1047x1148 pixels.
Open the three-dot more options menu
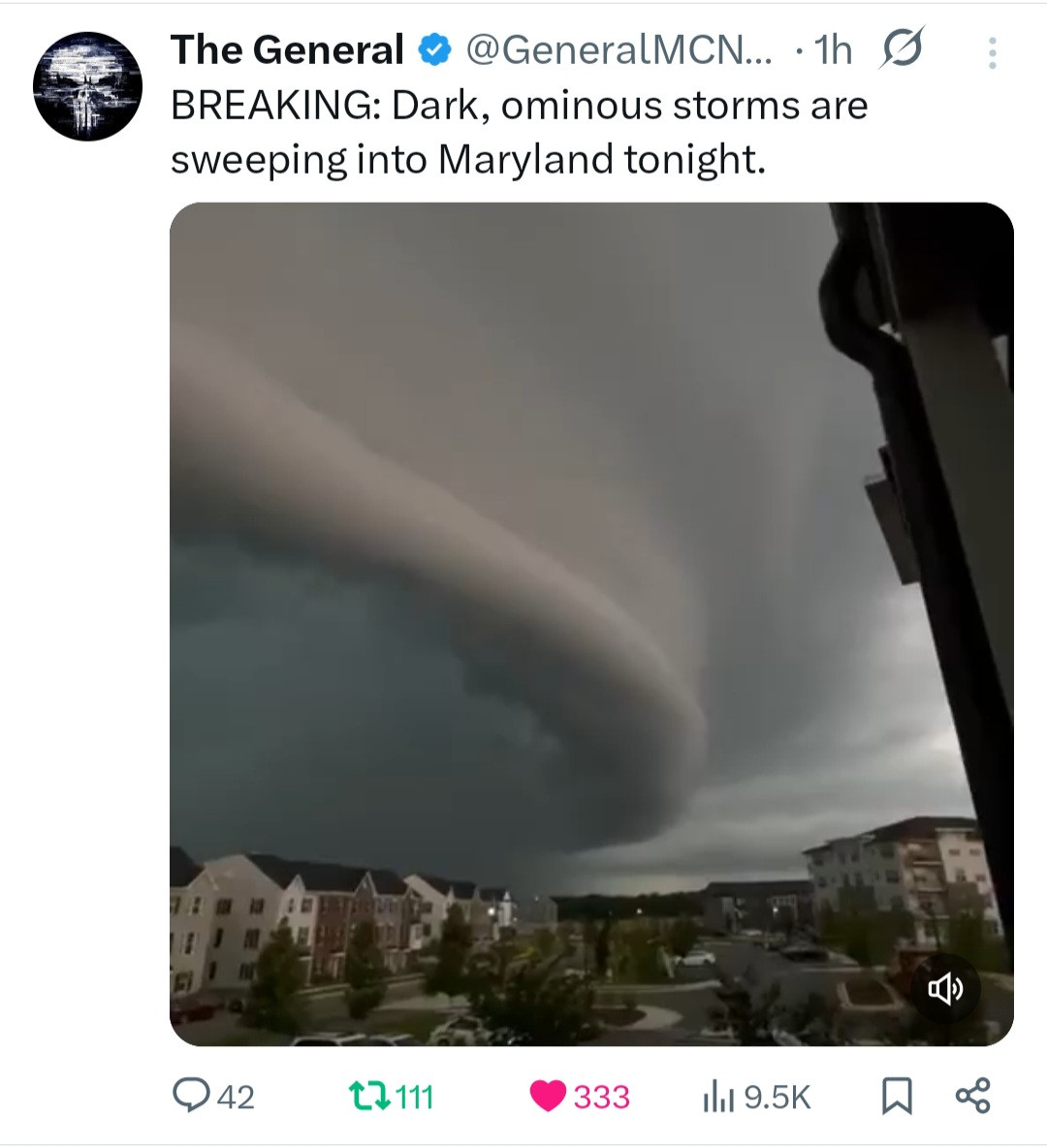coord(992,52)
